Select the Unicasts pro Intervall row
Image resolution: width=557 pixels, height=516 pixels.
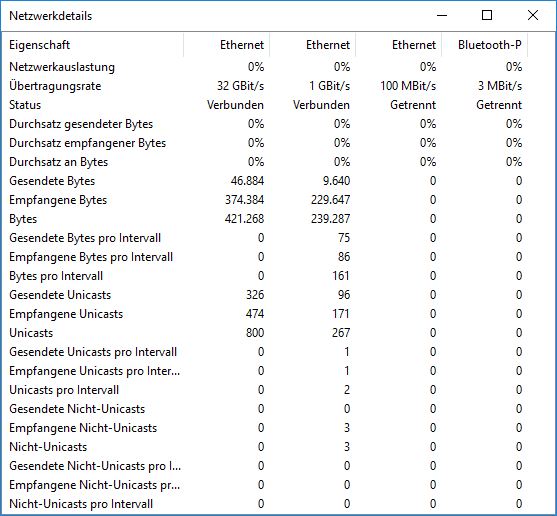click(x=265, y=390)
